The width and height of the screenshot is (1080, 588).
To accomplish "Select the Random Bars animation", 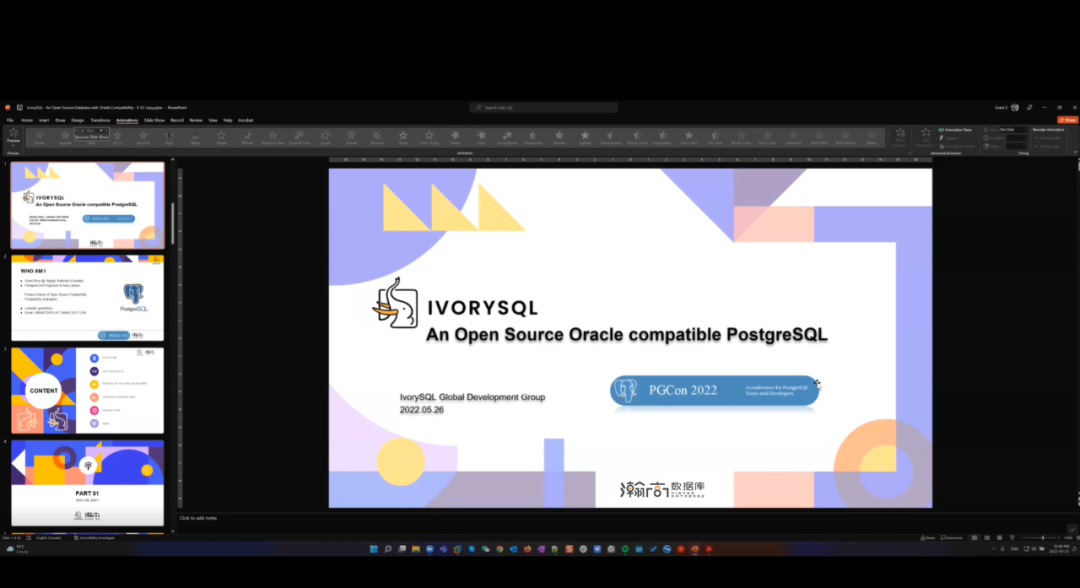I will click(273, 138).
